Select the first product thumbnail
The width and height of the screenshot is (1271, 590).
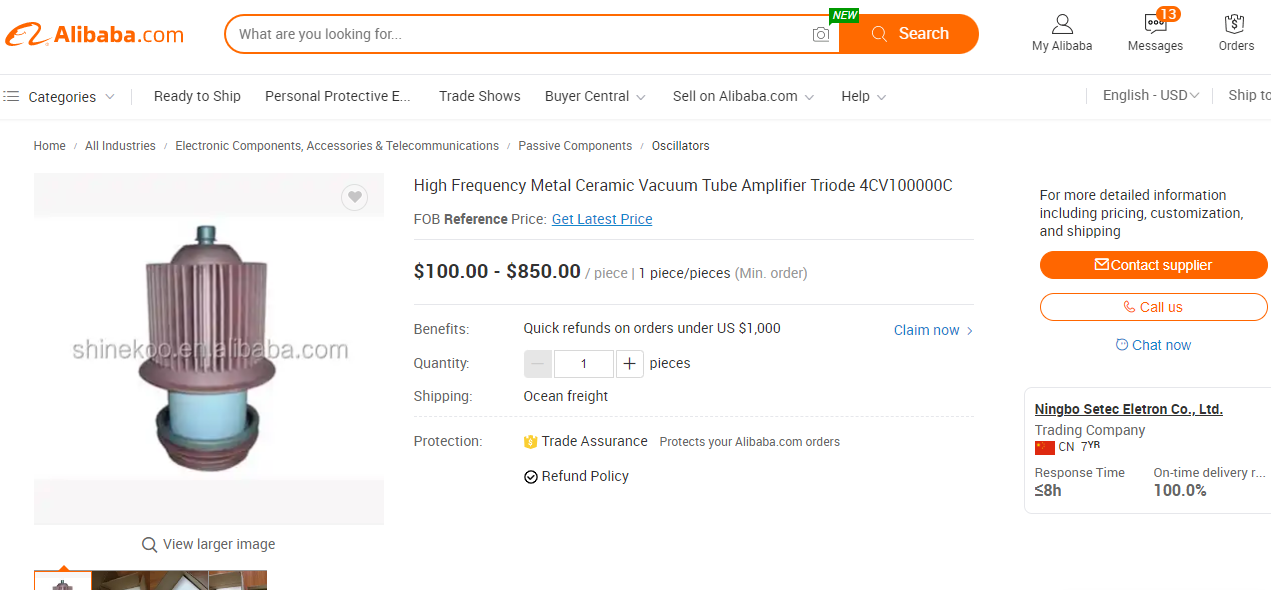(63, 581)
